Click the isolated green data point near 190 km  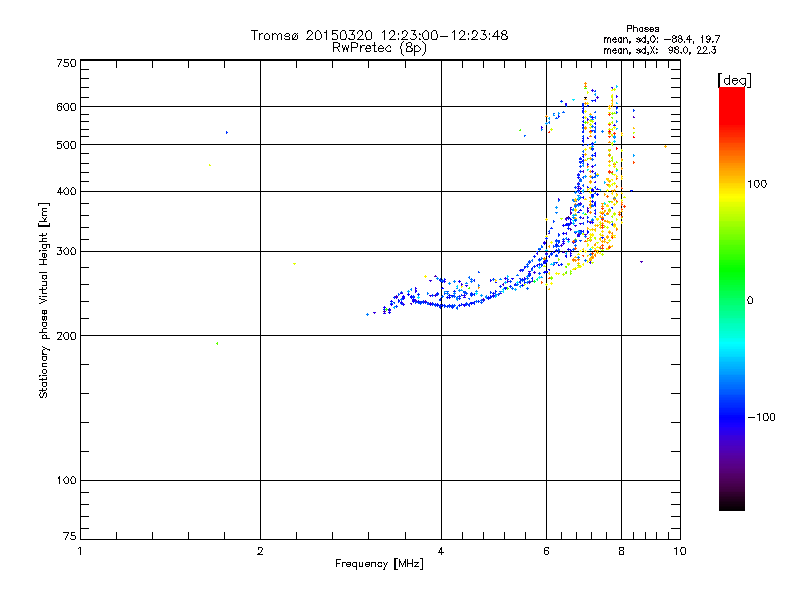pyautogui.click(x=217, y=343)
